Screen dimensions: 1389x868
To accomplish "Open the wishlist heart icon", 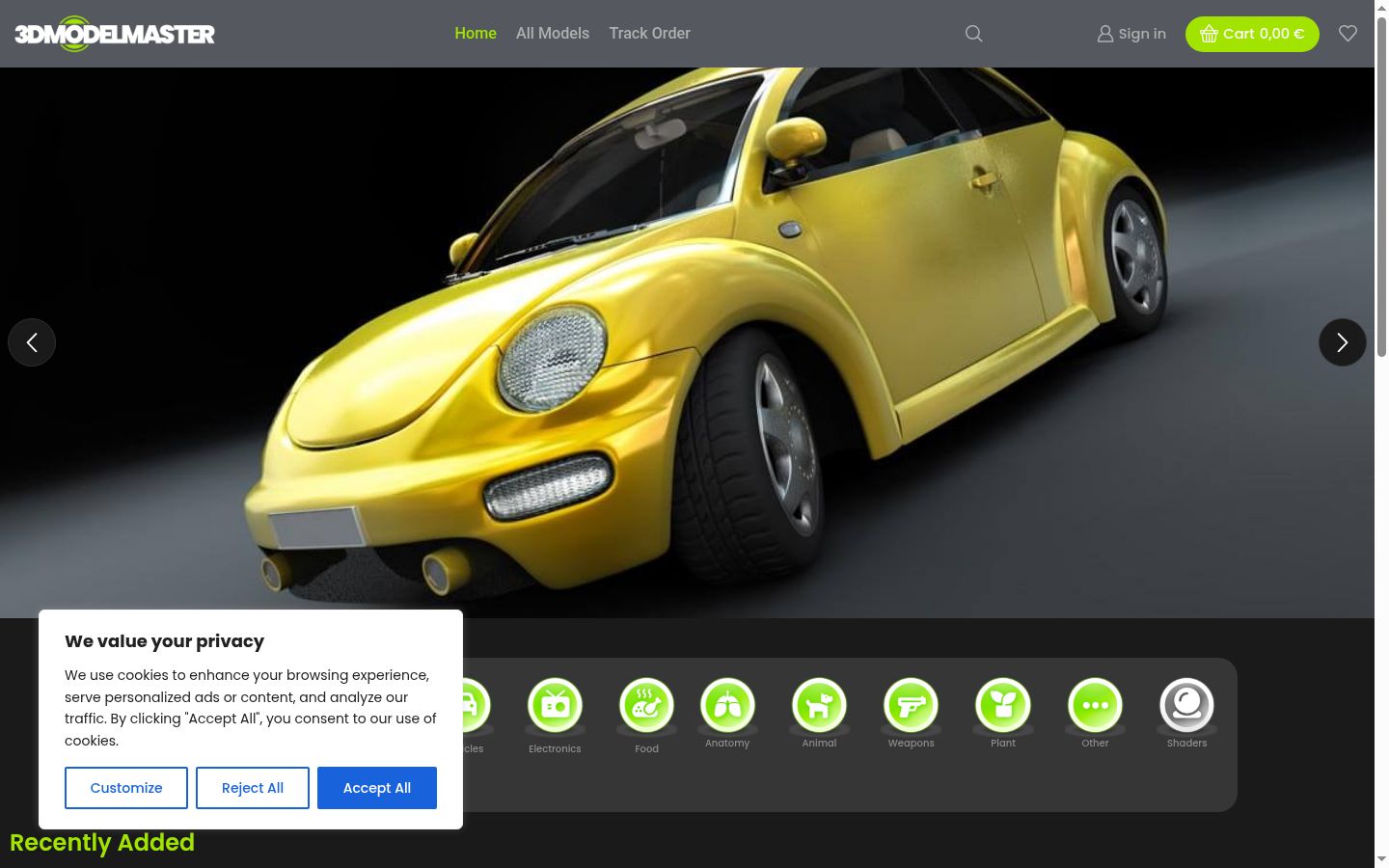I will point(1348,34).
